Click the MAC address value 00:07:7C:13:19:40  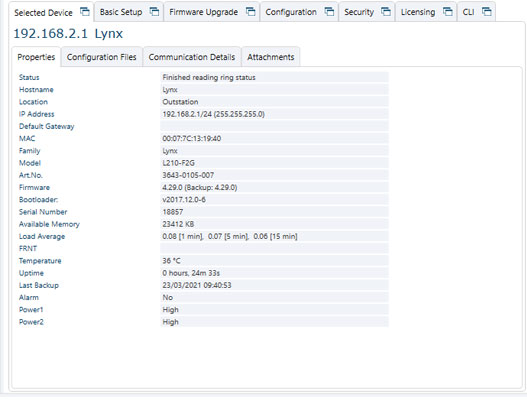[x=192, y=138]
